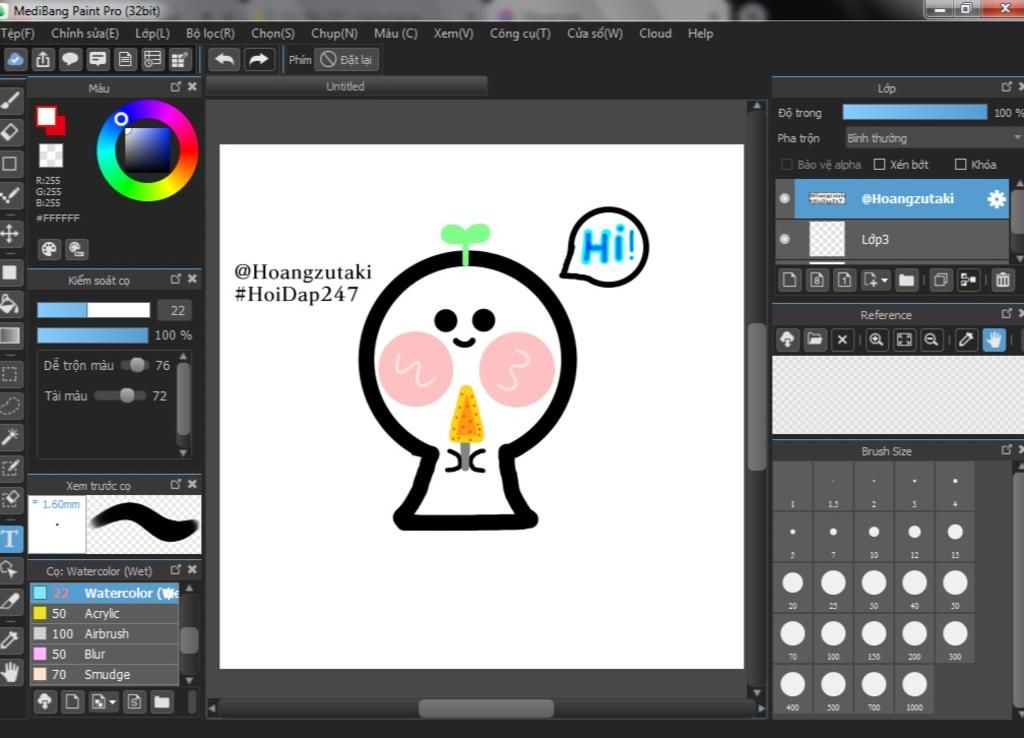Select the Blur brush

coord(104,654)
